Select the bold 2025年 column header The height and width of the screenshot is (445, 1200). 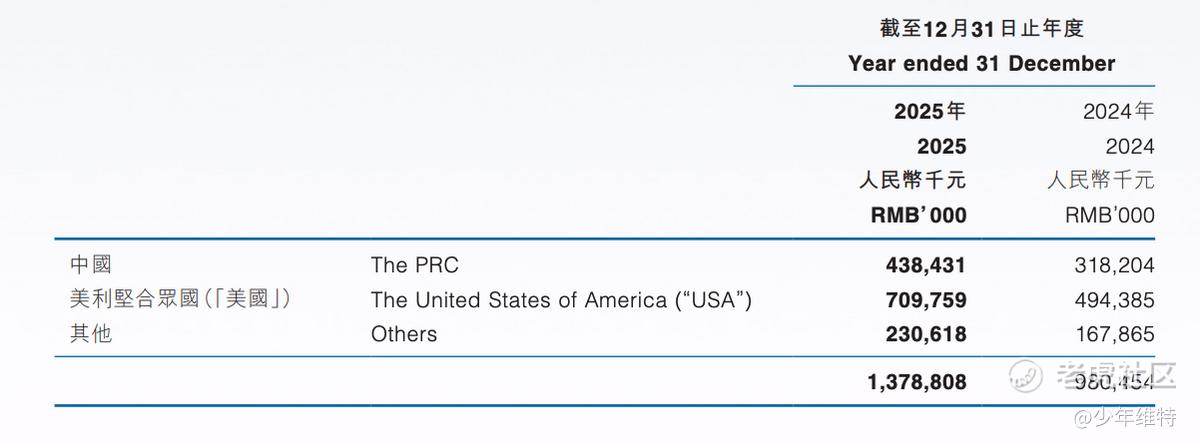929,111
